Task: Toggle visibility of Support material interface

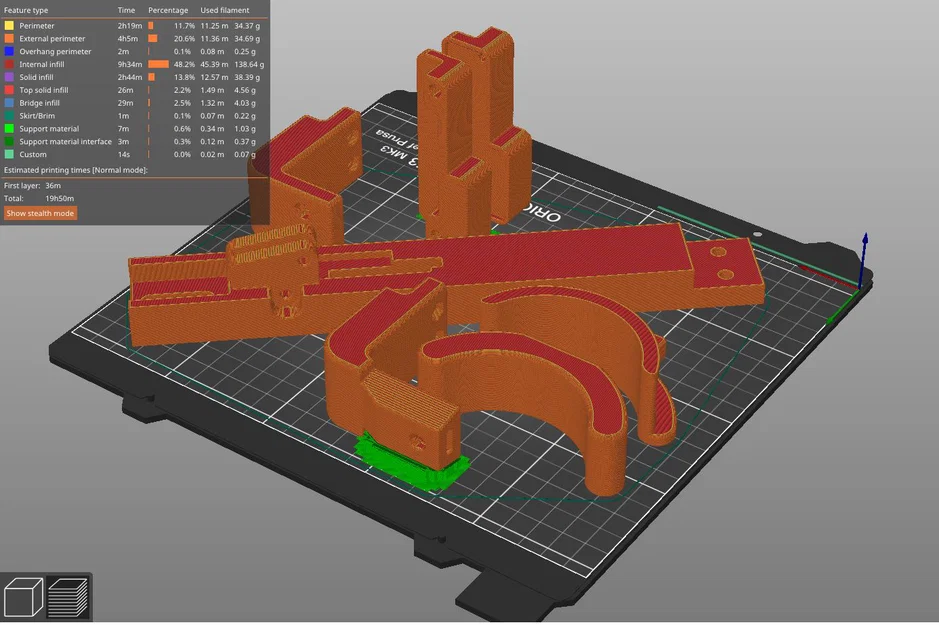Action: 10,141
